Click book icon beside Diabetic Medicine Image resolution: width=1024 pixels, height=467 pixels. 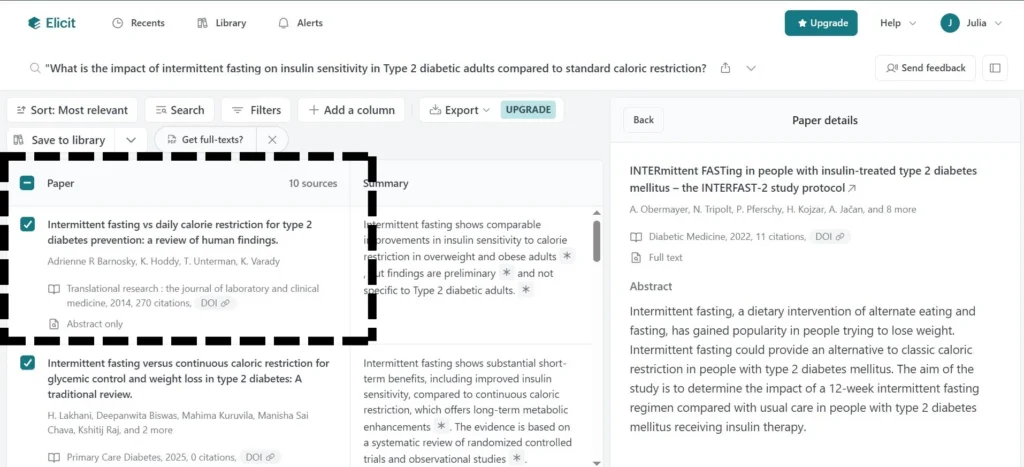636,236
